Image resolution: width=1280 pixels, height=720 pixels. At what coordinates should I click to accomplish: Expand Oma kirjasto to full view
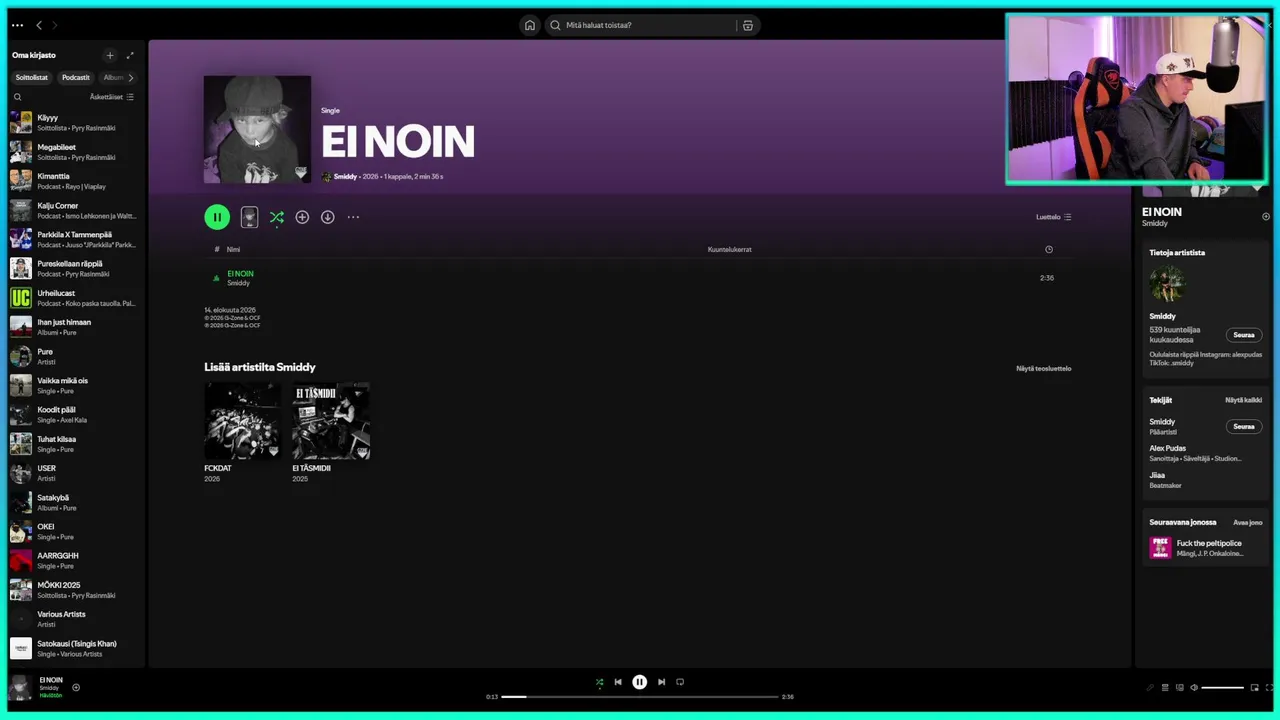pyautogui.click(x=130, y=55)
